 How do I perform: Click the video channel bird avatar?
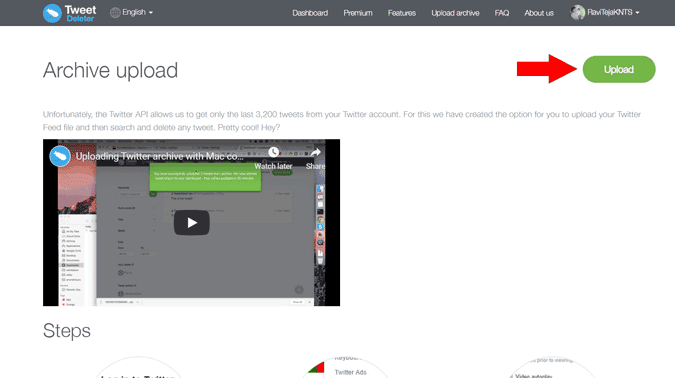pos(60,156)
